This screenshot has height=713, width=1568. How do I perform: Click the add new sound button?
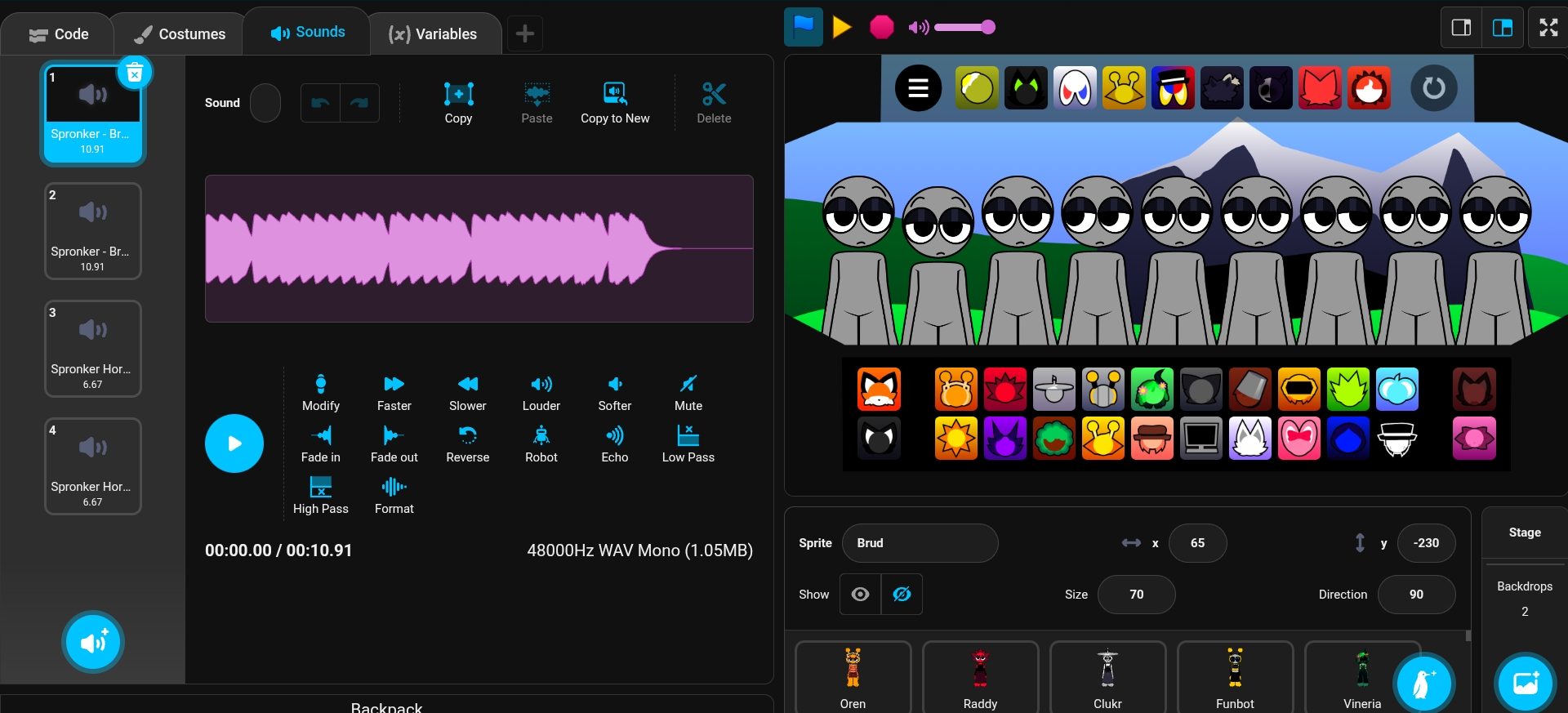(x=93, y=642)
